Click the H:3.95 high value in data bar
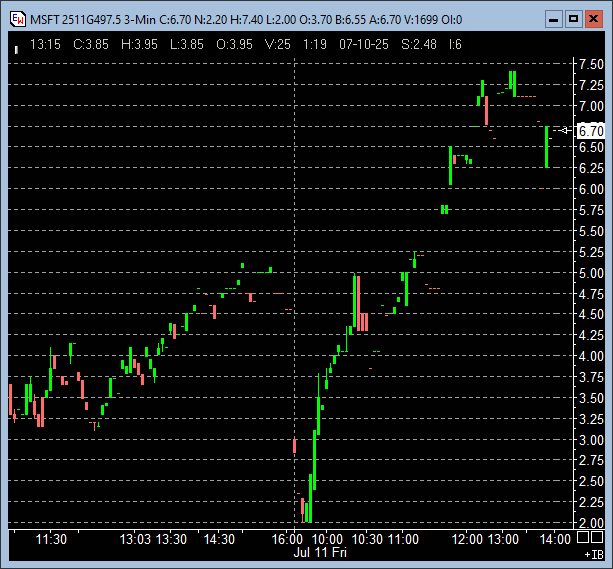The height and width of the screenshot is (569, 613). [x=139, y=44]
